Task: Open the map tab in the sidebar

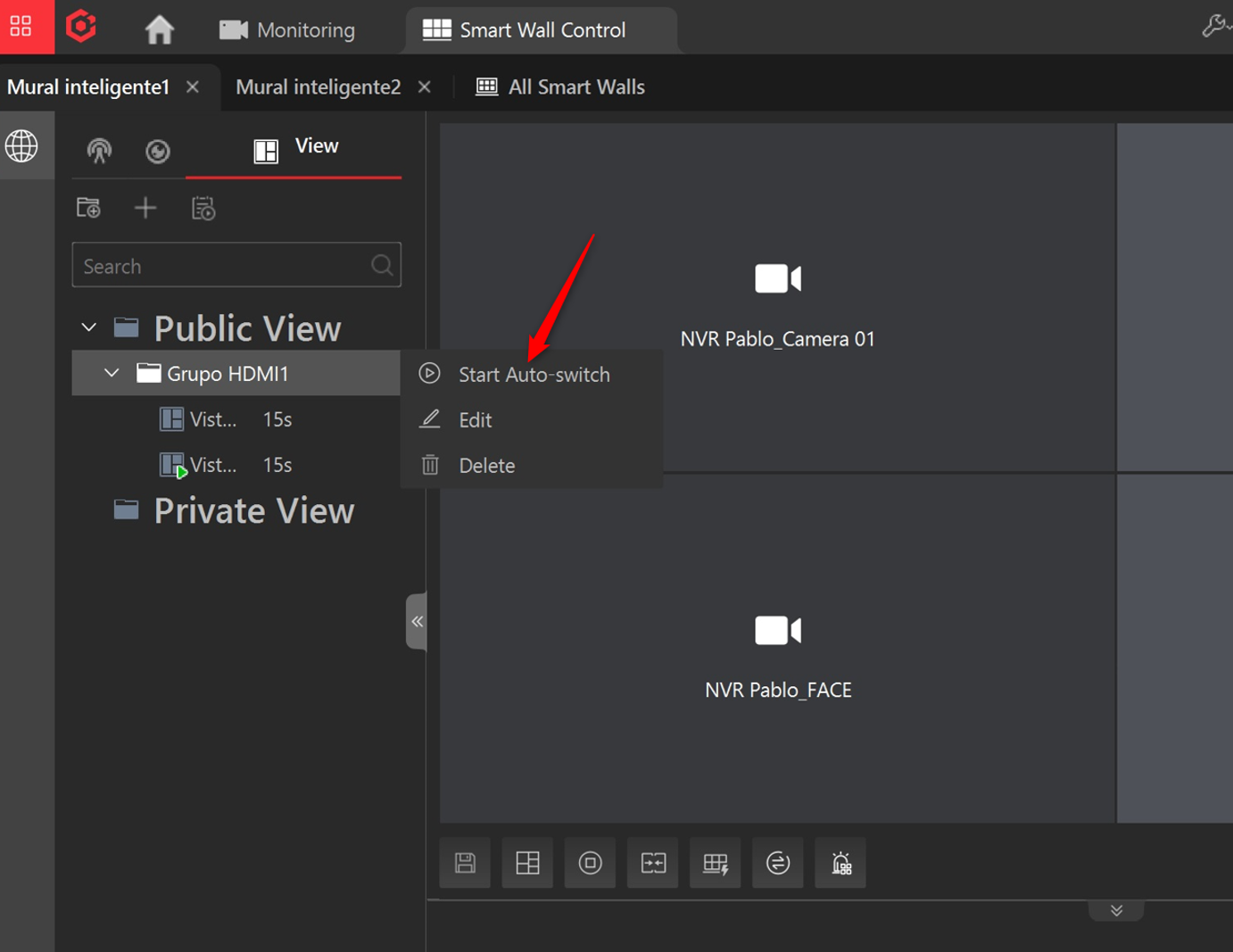Action: [158, 152]
